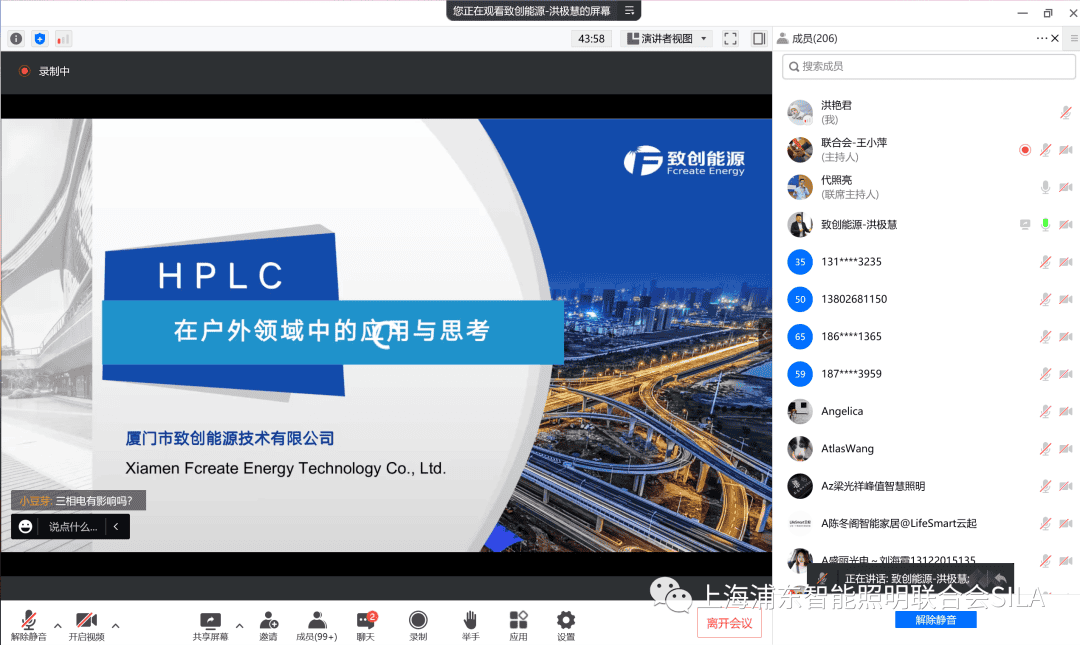Image resolution: width=1080 pixels, height=645 pixels.
Task: Expand share options arrow beside 共享屏幕
Action: 239,626
